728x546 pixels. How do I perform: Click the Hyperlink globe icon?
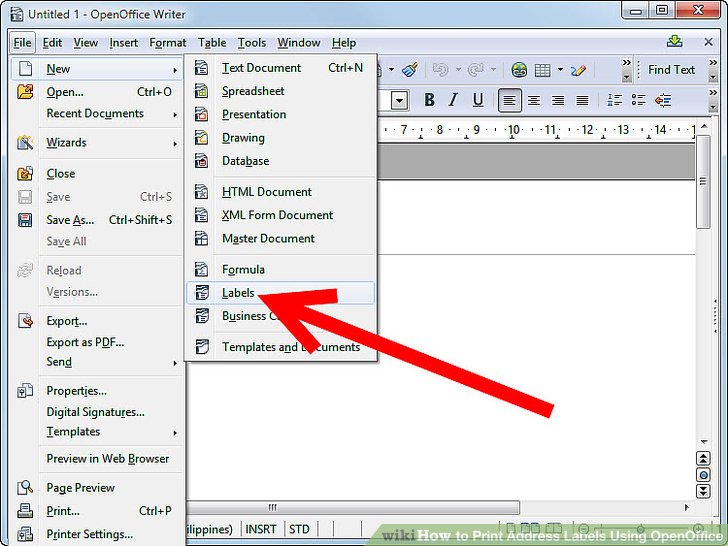click(519, 70)
